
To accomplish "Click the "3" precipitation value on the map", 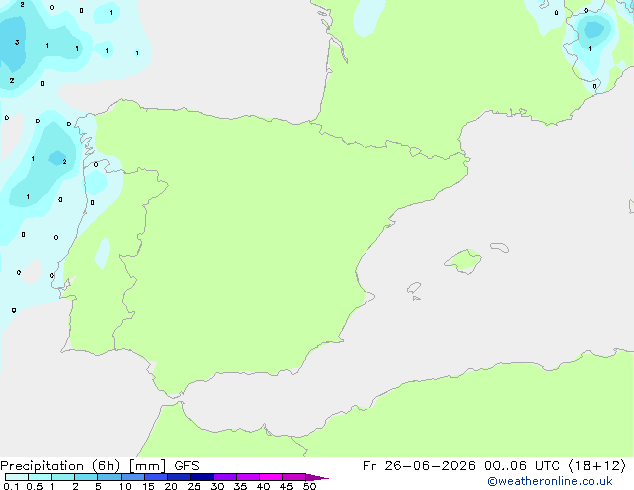I will tap(17, 42).
